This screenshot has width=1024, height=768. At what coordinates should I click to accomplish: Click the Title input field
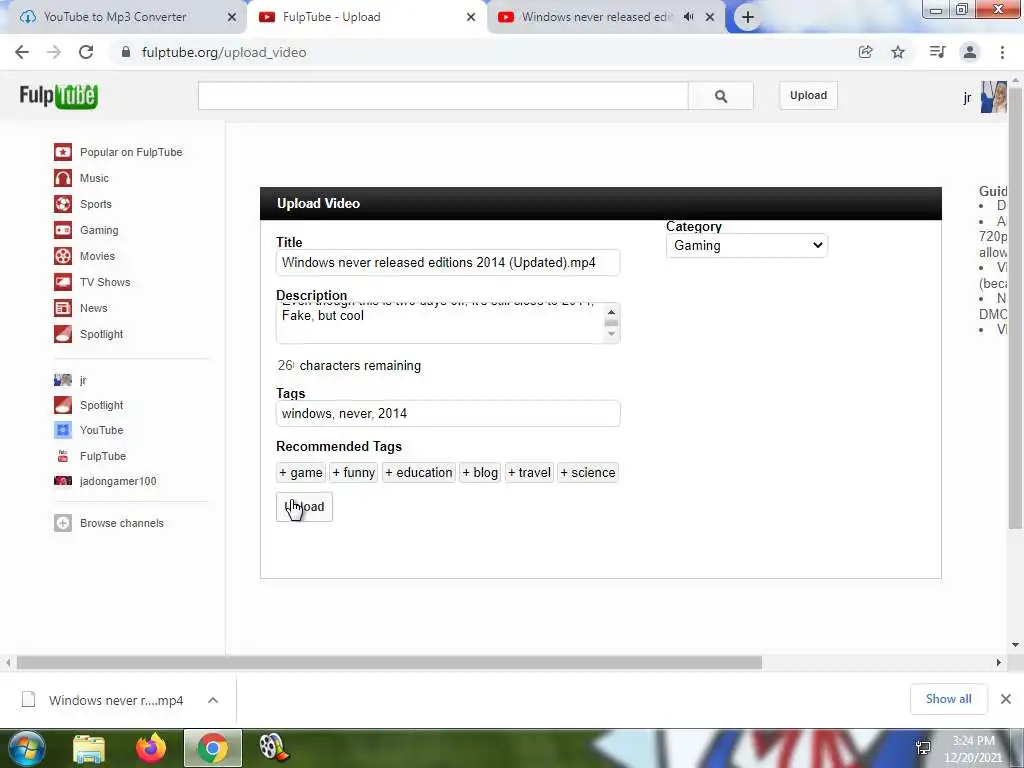448,263
